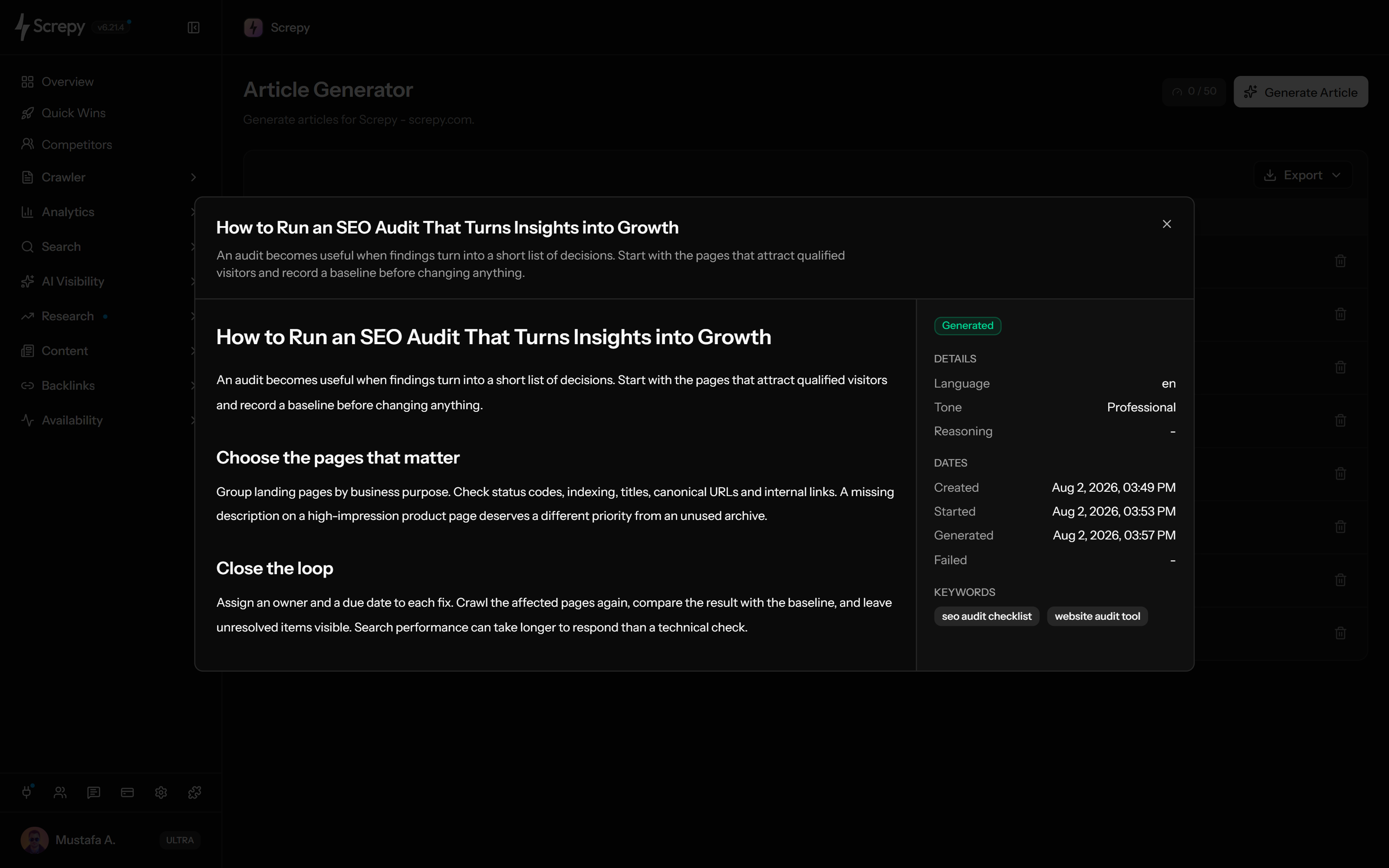
Task: Open settings gear icon in sidebar footer
Action: pyautogui.click(x=161, y=792)
